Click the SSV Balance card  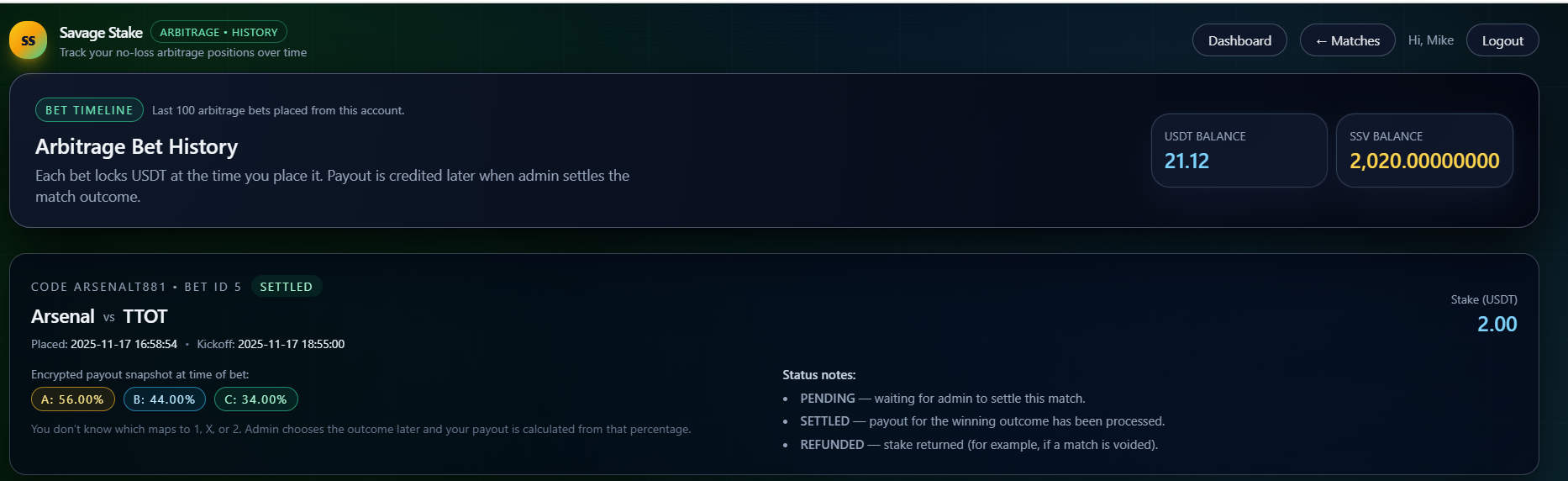click(x=1423, y=151)
